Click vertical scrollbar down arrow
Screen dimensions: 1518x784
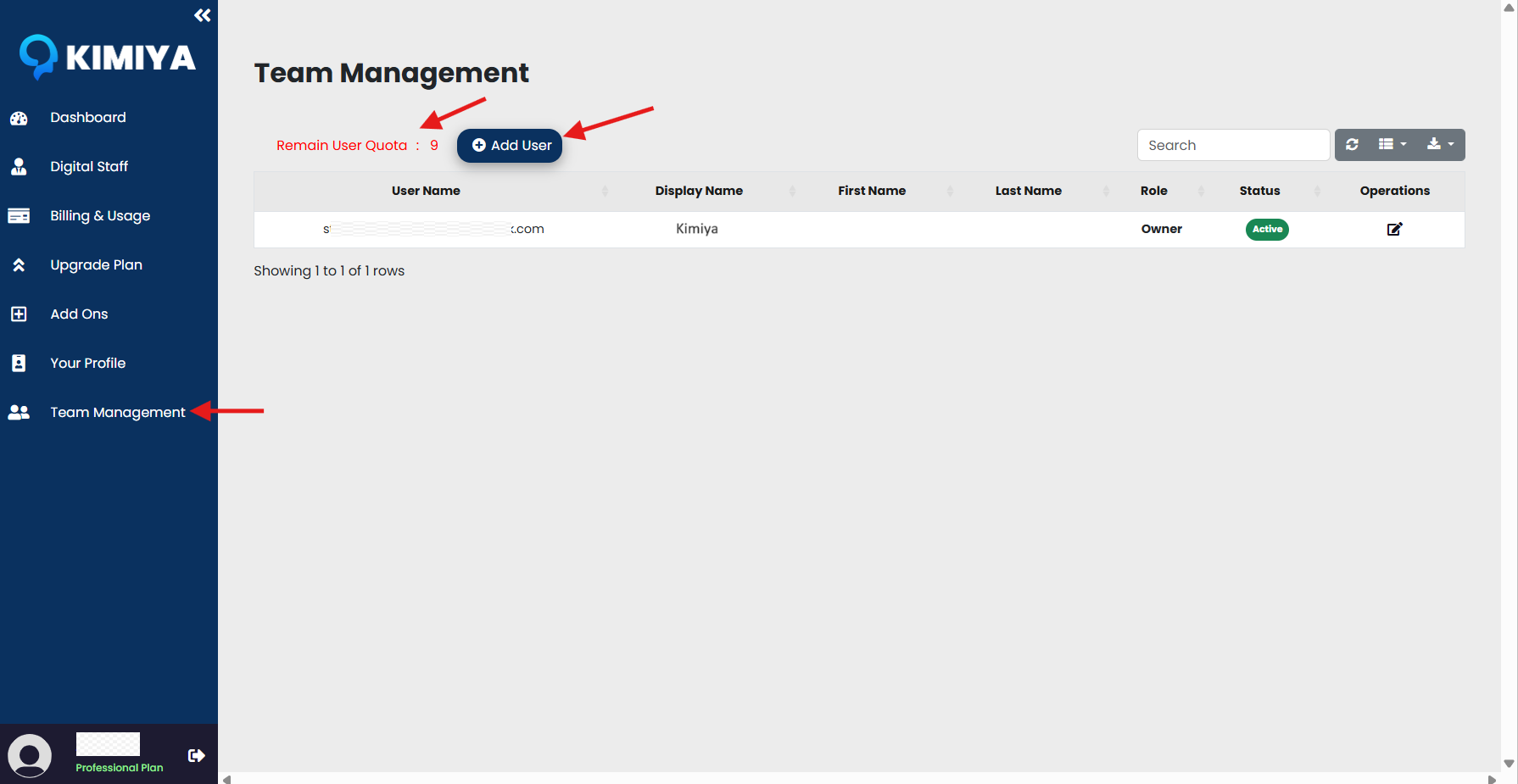point(1509,764)
